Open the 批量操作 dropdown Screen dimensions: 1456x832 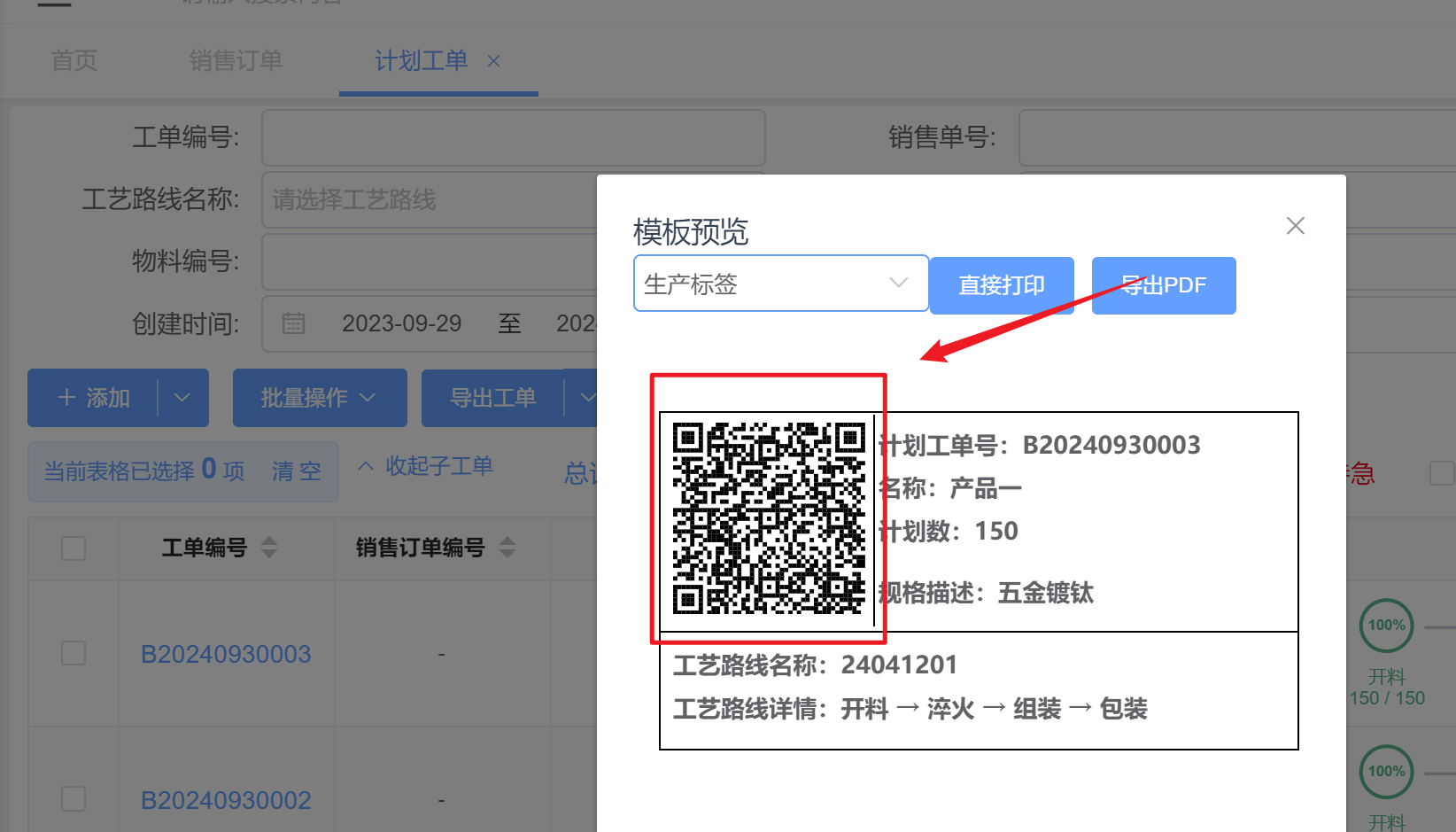[320, 398]
